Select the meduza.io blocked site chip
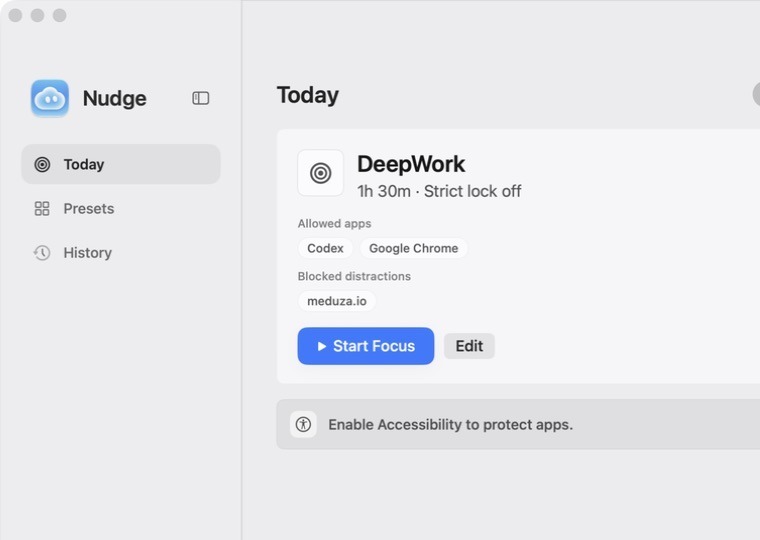This screenshot has height=540, width=760. coord(337,301)
